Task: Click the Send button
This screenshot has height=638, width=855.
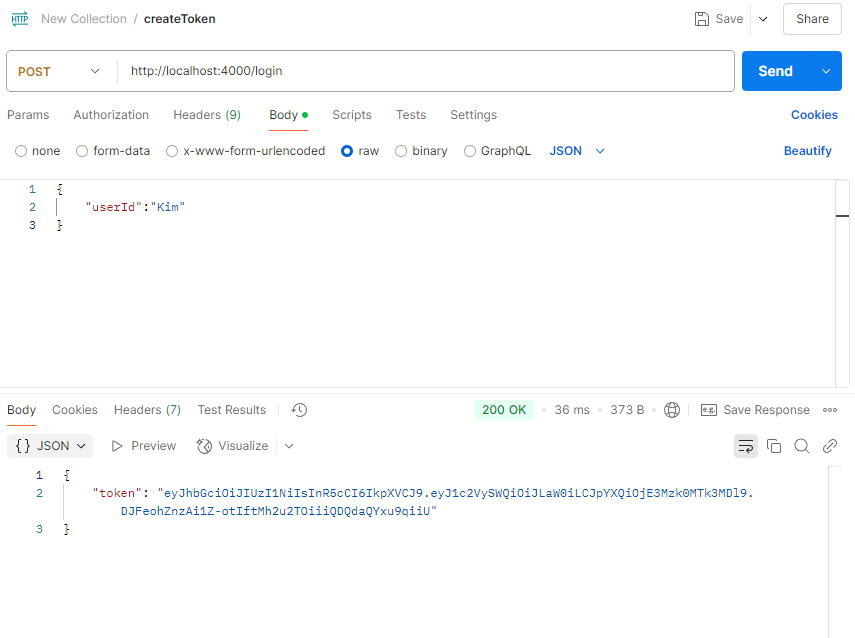Action: (775, 71)
